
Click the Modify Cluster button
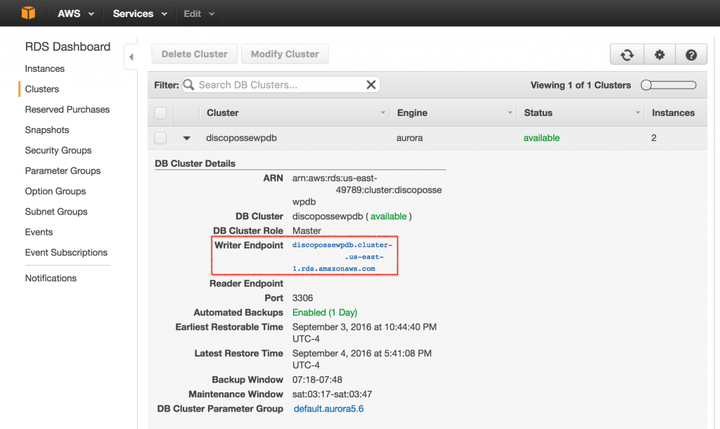point(285,54)
